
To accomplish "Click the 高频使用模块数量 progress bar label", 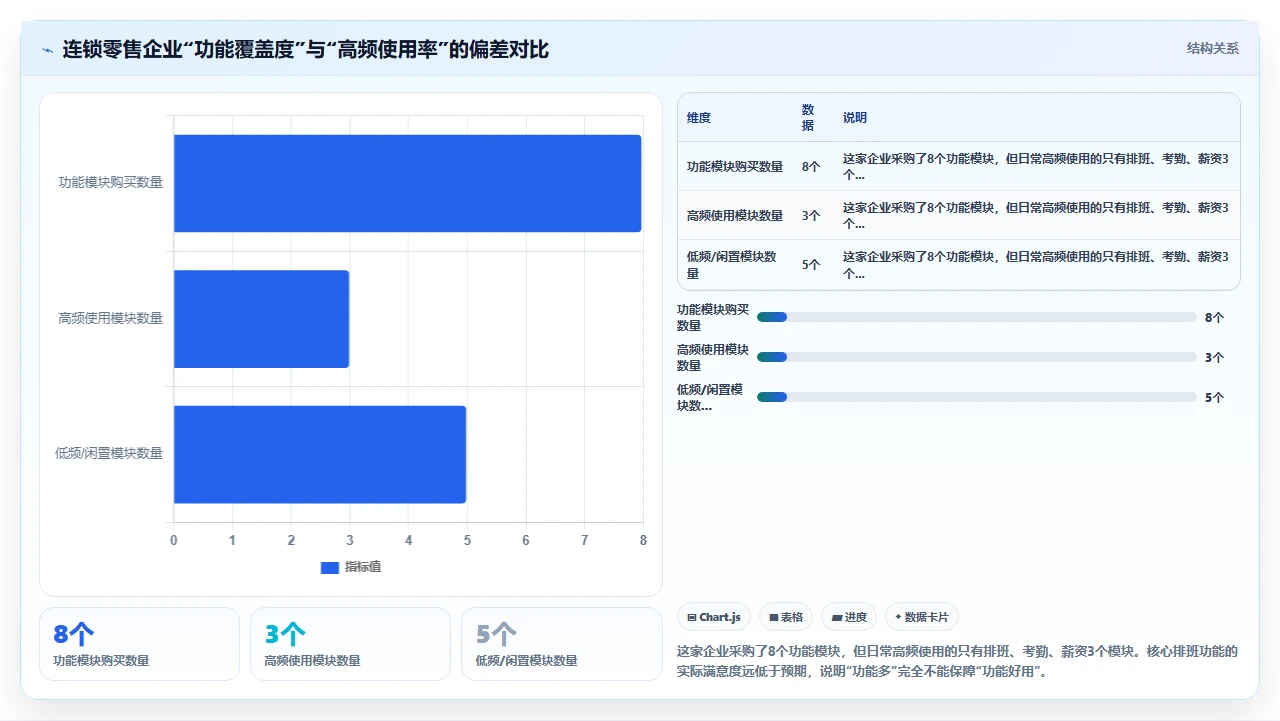I will 713,357.
